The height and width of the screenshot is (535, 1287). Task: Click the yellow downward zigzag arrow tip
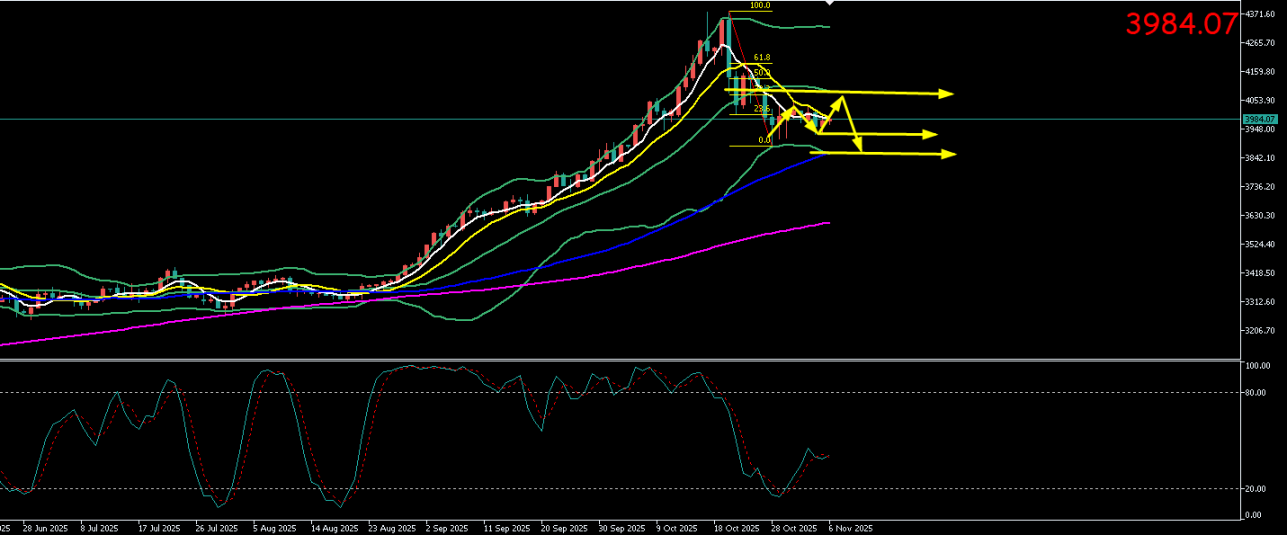click(x=858, y=149)
